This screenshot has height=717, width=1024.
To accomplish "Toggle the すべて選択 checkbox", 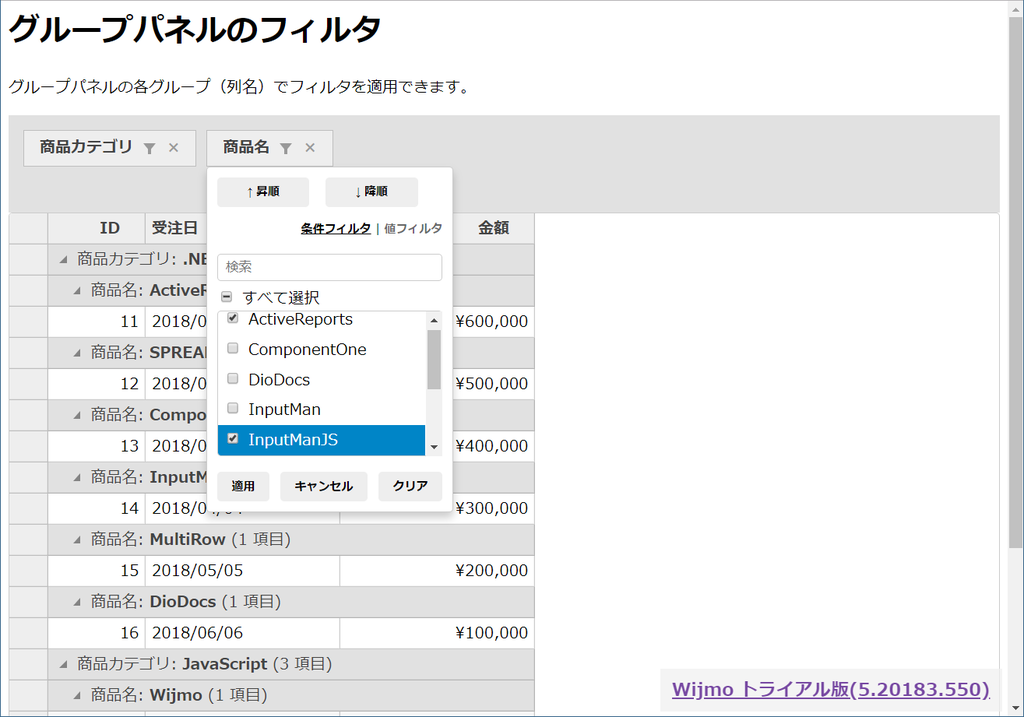I will [x=227, y=297].
